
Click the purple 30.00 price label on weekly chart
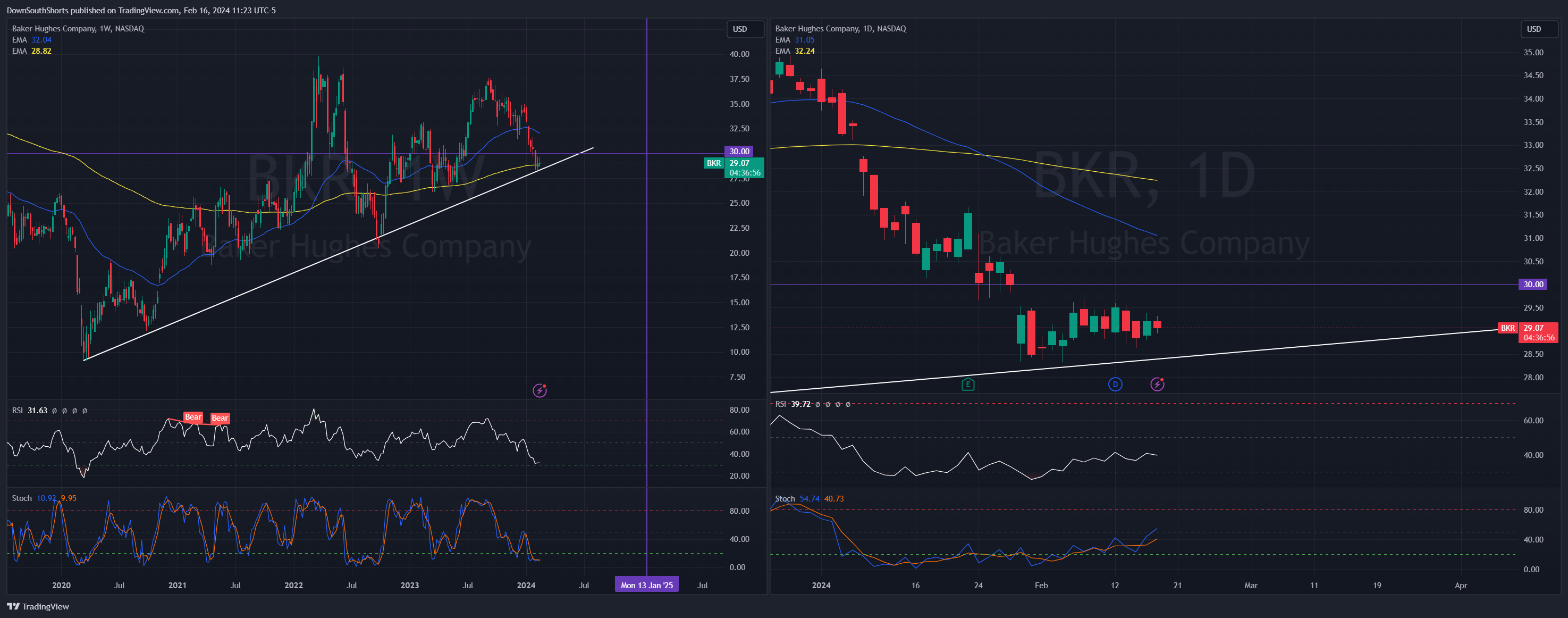tap(739, 151)
